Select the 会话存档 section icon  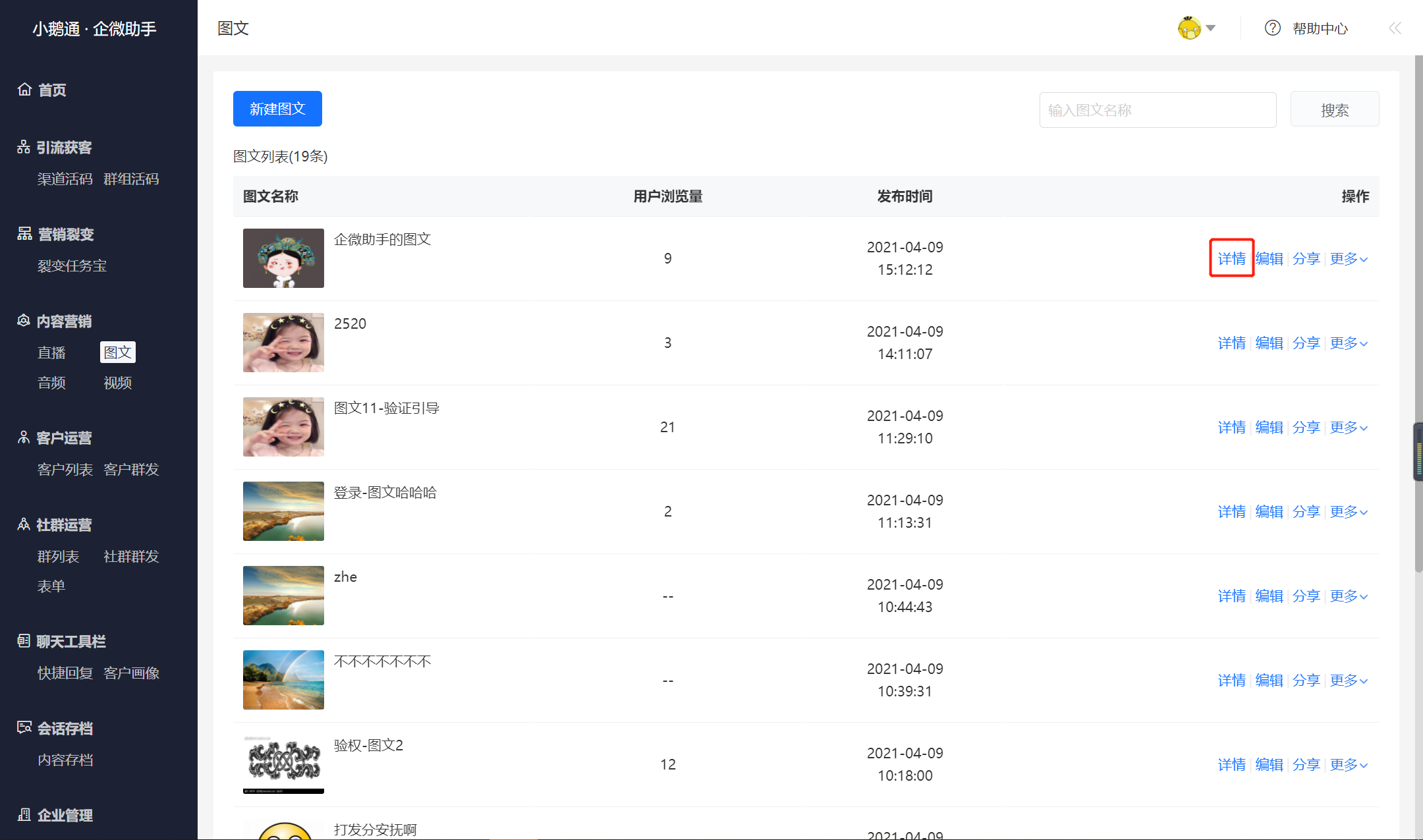point(24,728)
